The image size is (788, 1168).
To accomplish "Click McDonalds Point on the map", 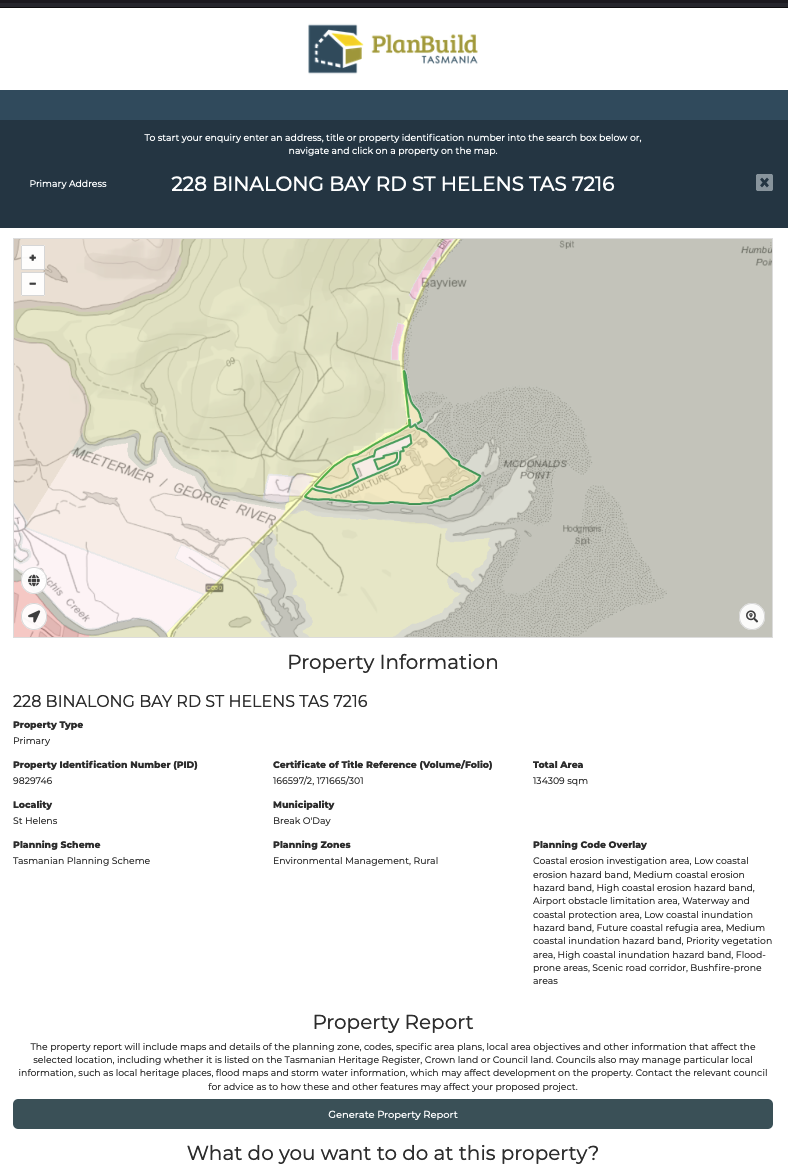I will pos(535,469).
